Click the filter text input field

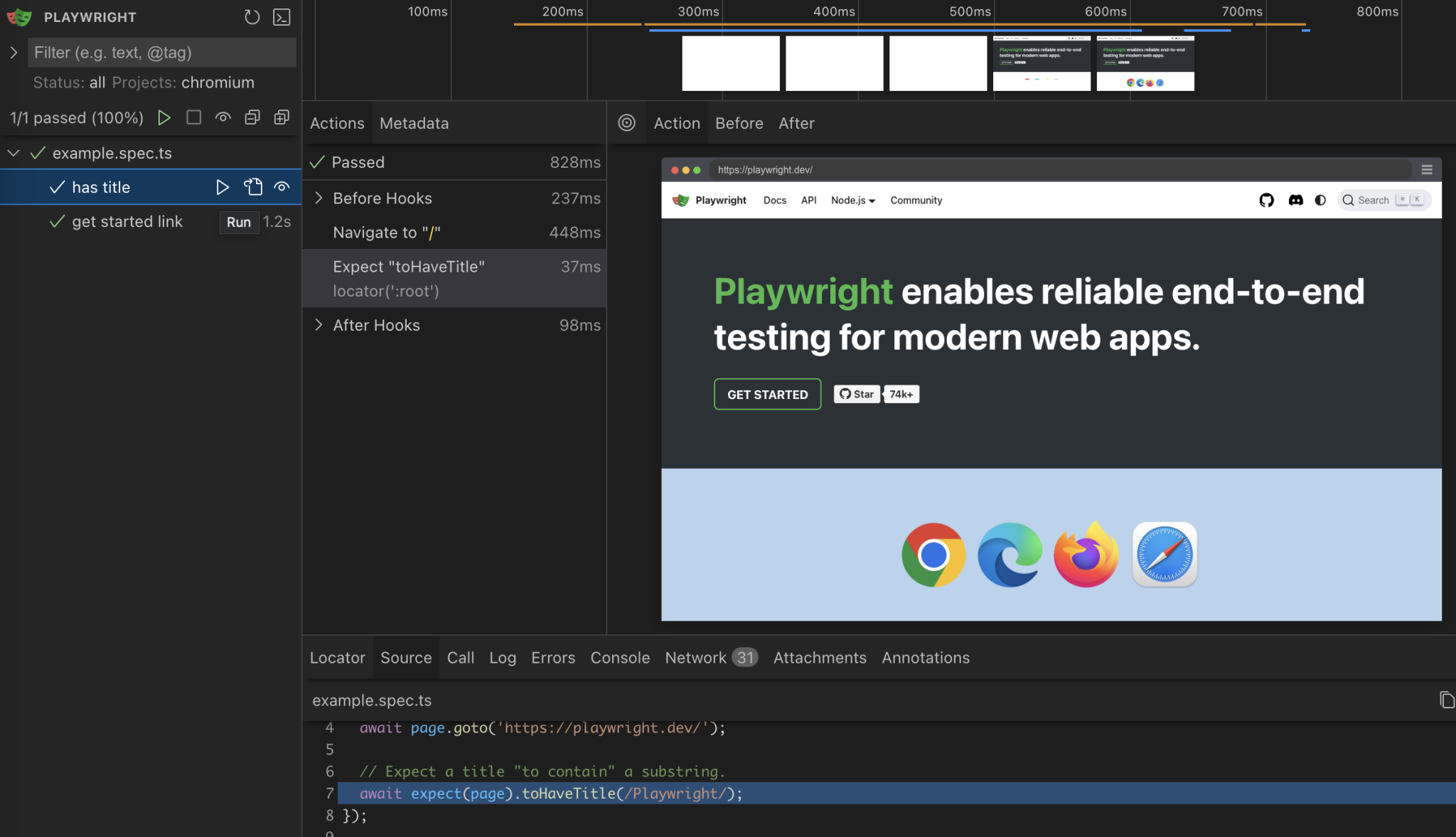click(161, 53)
